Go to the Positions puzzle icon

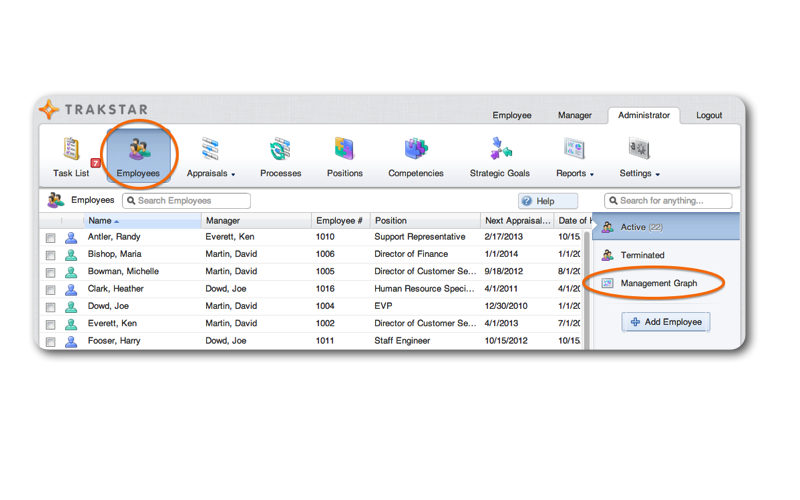[344, 148]
